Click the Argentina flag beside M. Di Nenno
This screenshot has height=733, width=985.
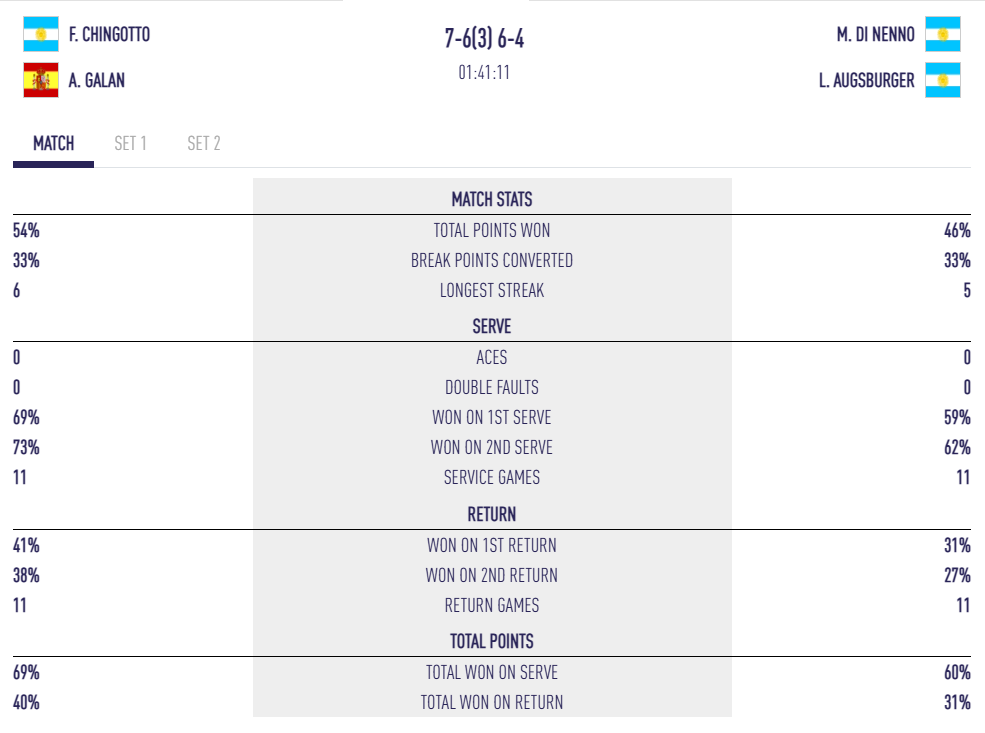coord(942,34)
